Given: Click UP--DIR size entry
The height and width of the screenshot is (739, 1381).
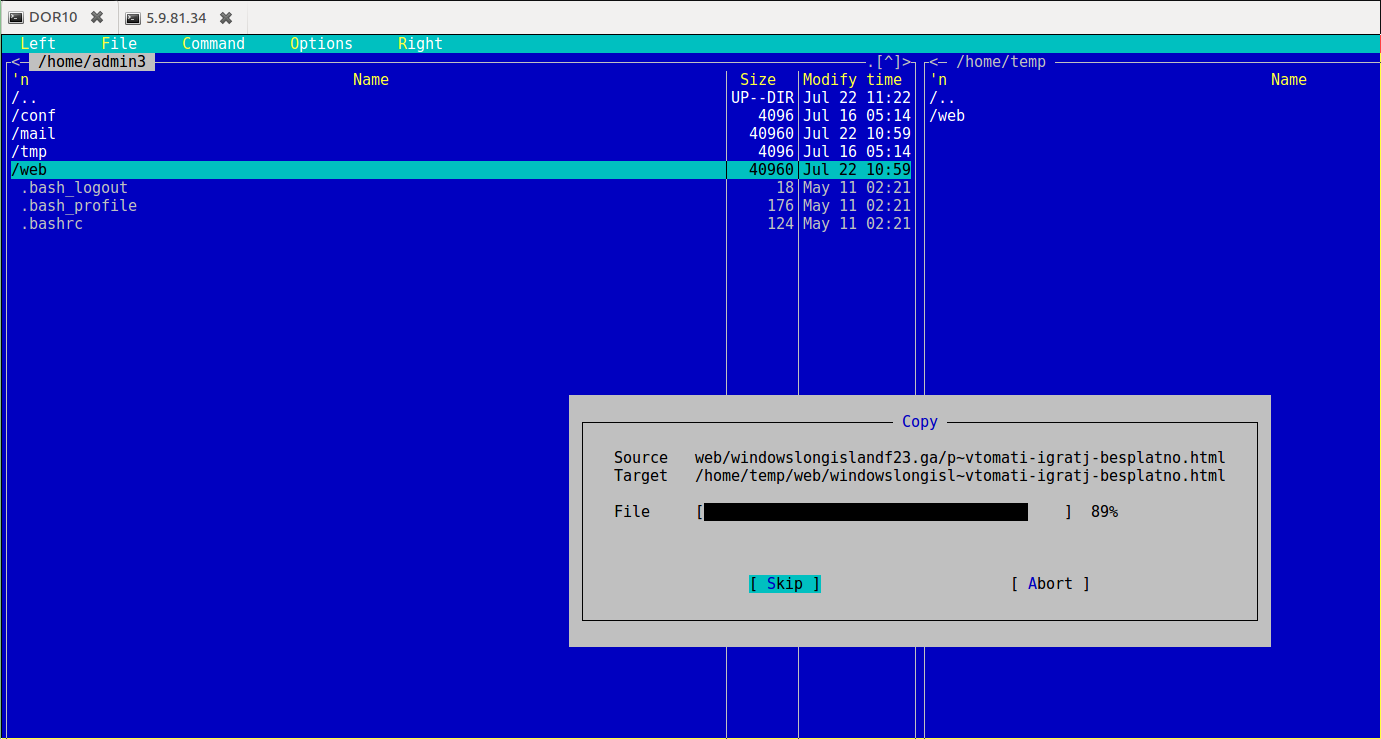Looking at the screenshot, I should 763,98.
